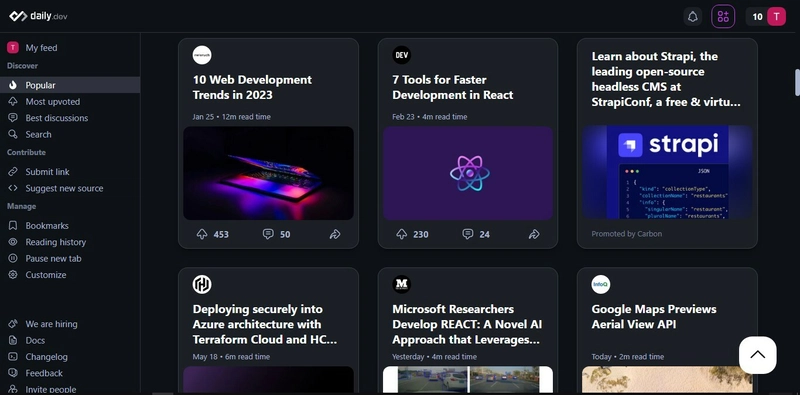The width and height of the screenshot is (800, 395).
Task: Open title 7 Tools for Faster Development in React
Action: [453, 87]
